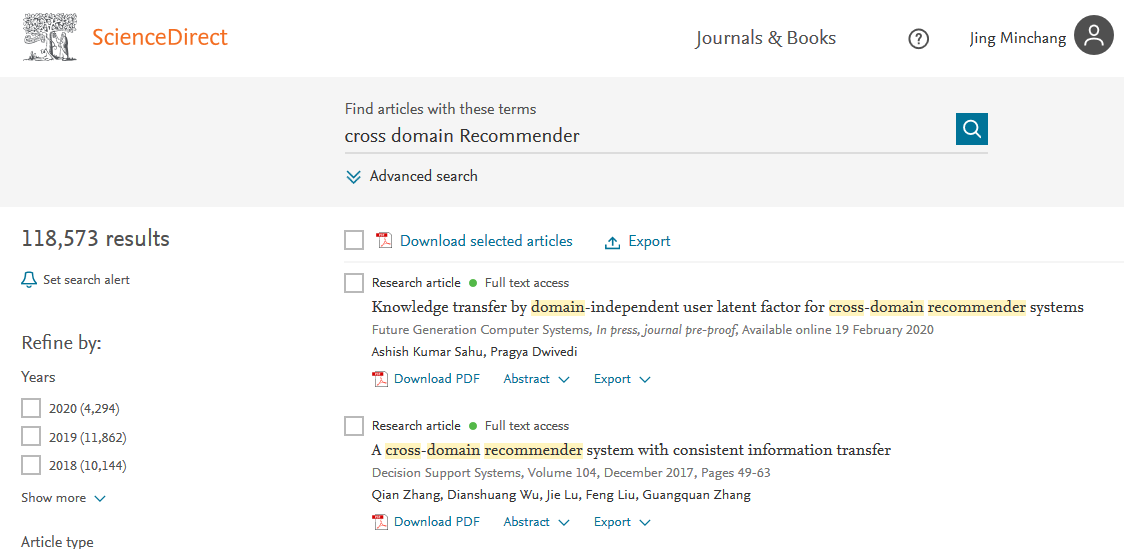
Task: Click the bell icon for search alert
Action: [29, 280]
